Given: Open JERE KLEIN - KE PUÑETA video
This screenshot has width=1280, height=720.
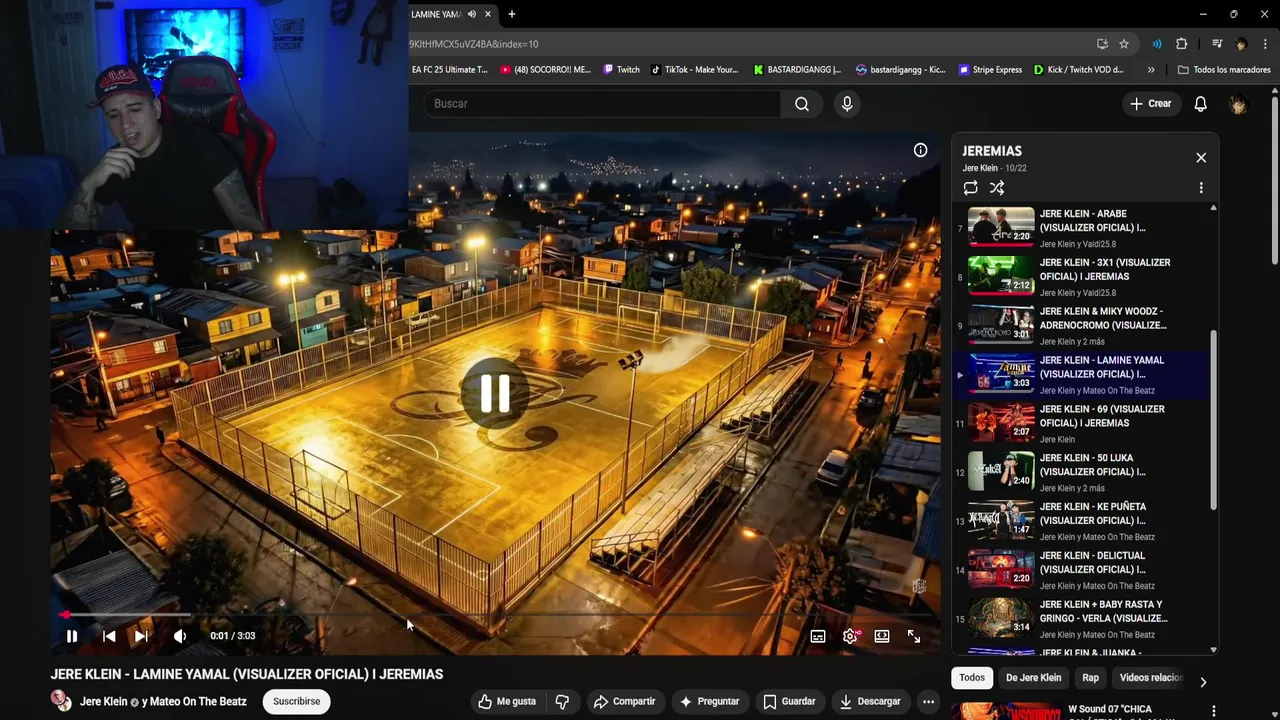Looking at the screenshot, I should click(1082, 522).
